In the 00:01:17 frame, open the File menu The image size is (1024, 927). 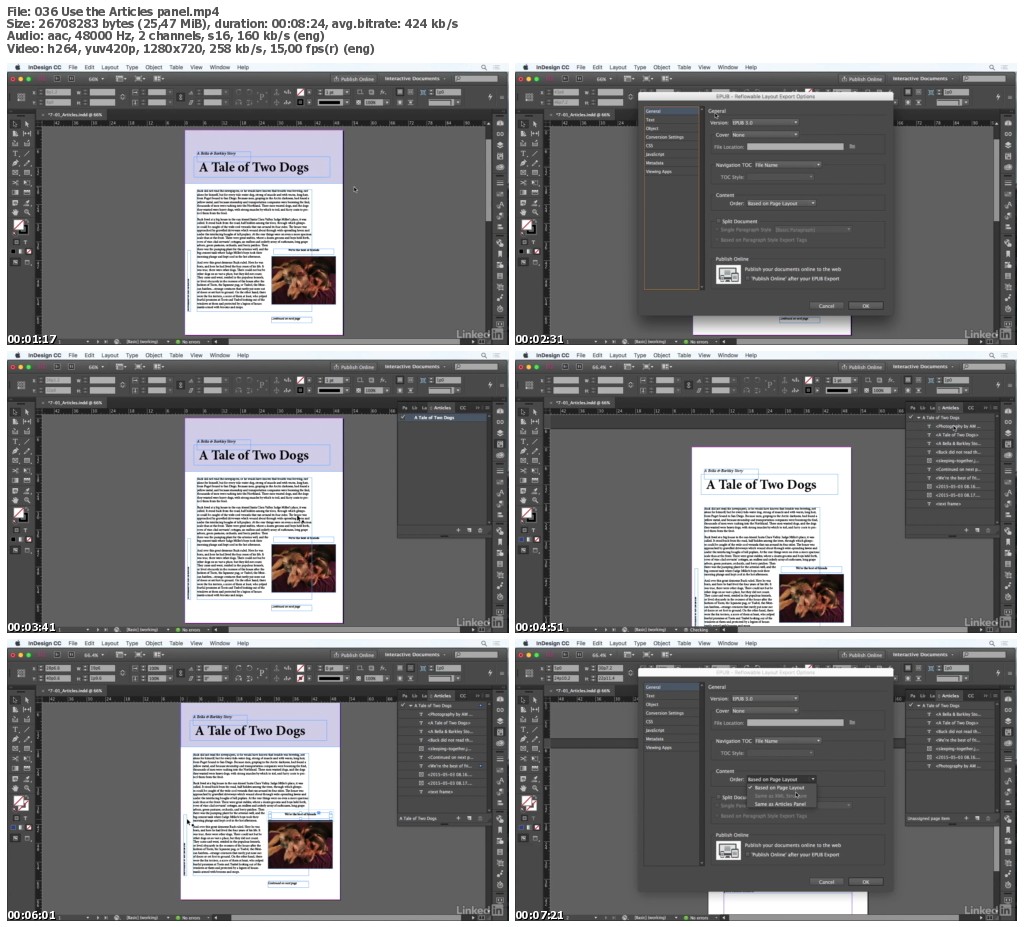coord(73,67)
